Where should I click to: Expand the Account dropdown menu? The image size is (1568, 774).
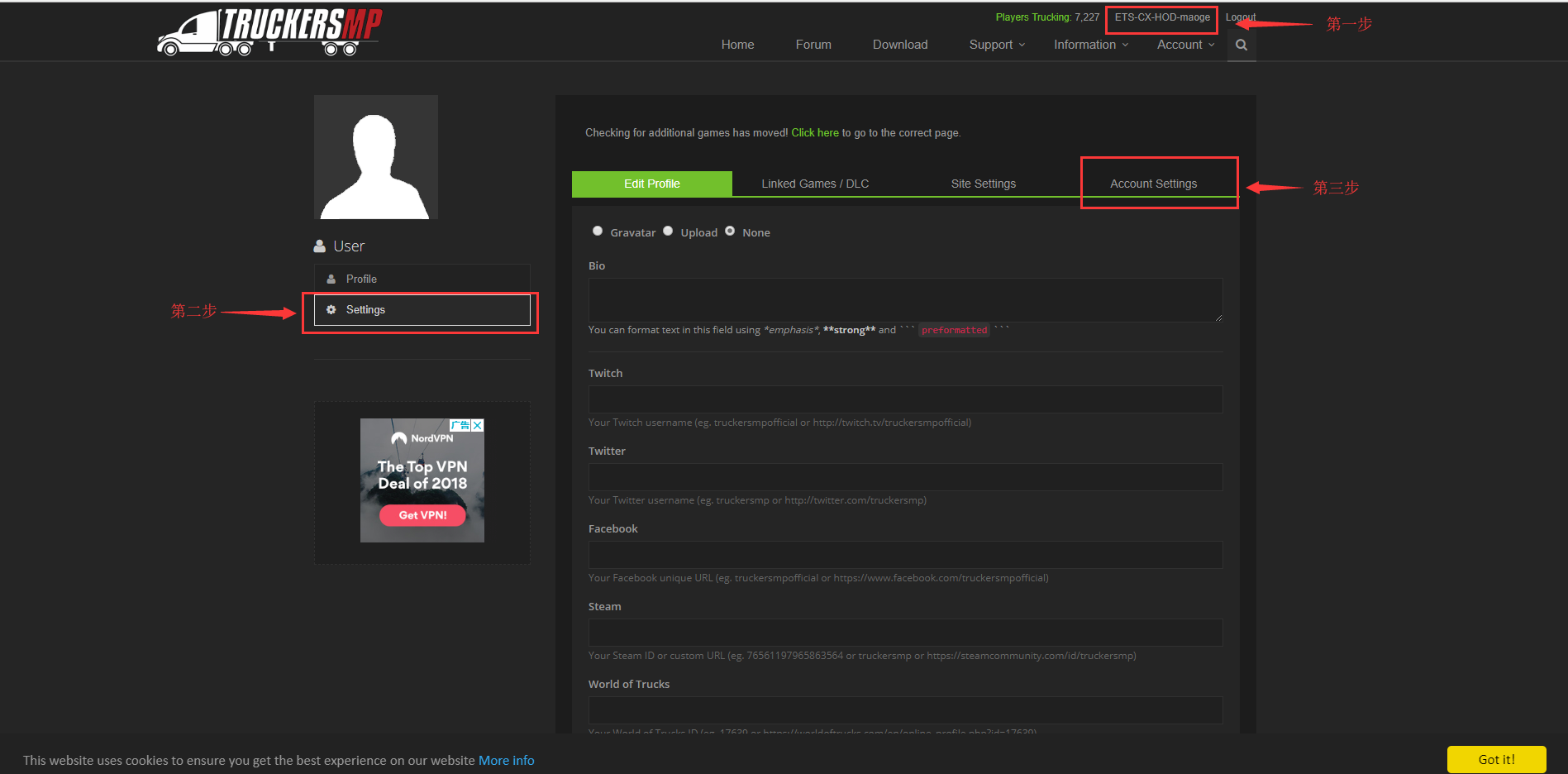[x=1185, y=45]
